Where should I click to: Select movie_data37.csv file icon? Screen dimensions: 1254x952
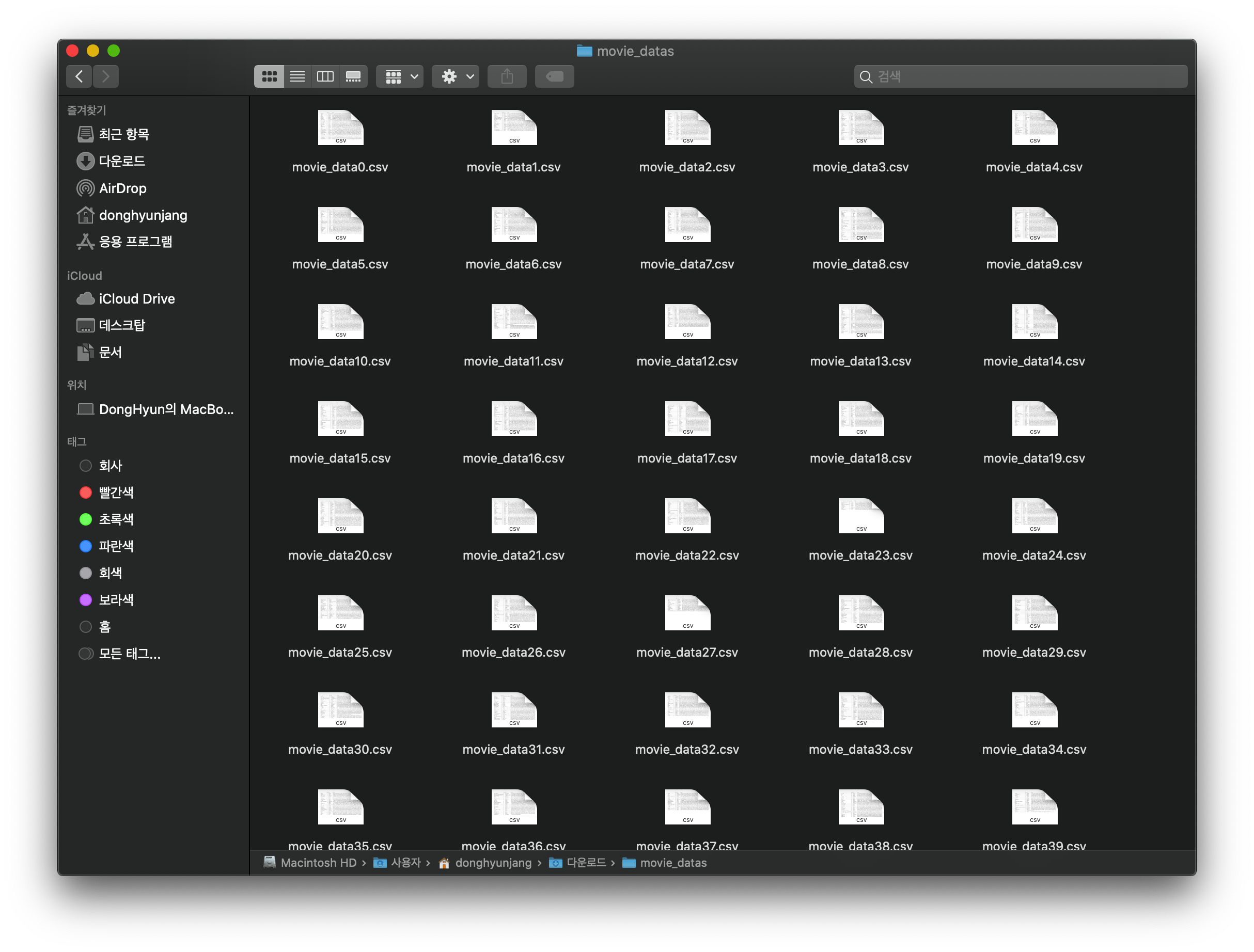(x=687, y=807)
